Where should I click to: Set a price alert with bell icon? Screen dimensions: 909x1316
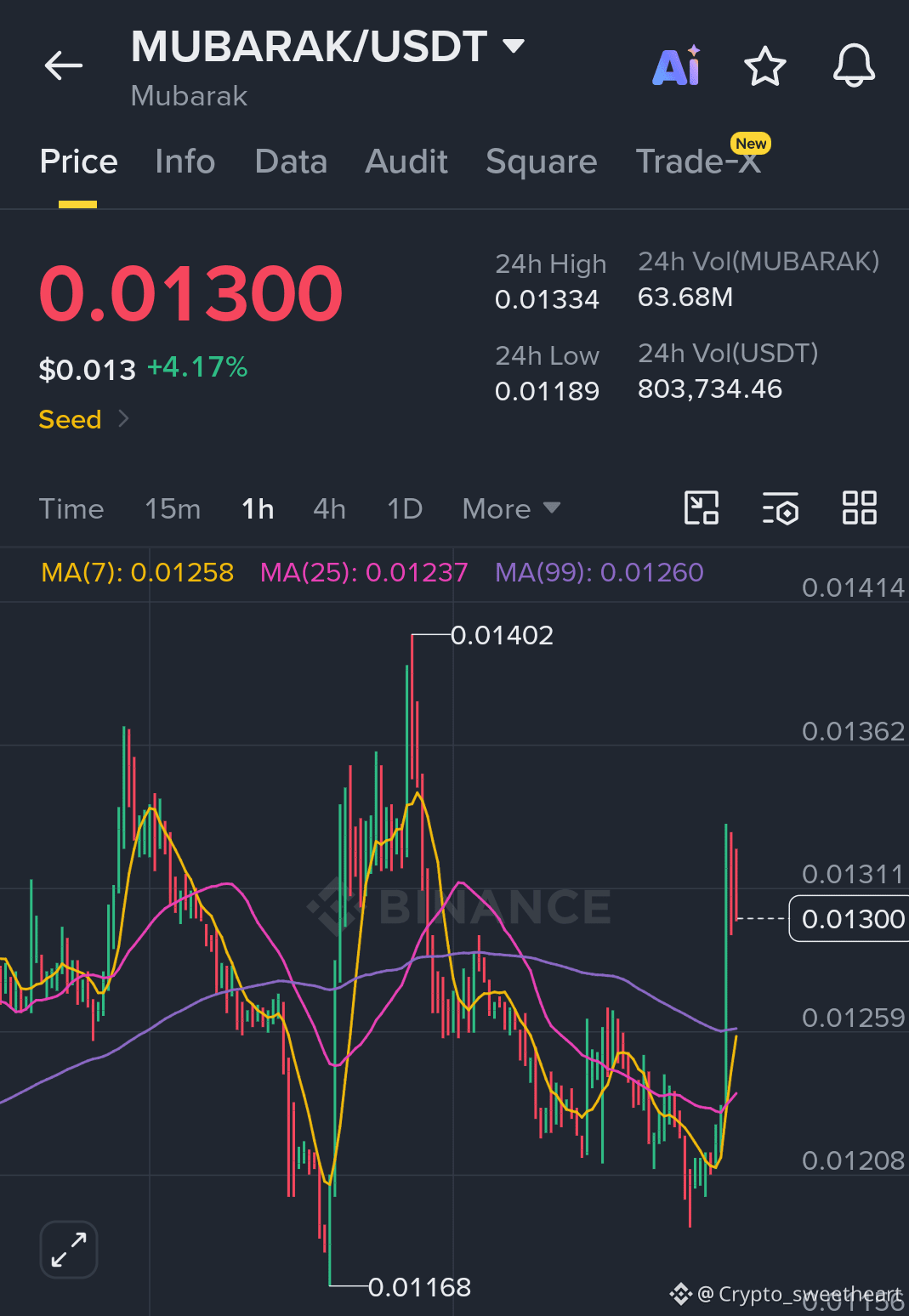(854, 65)
